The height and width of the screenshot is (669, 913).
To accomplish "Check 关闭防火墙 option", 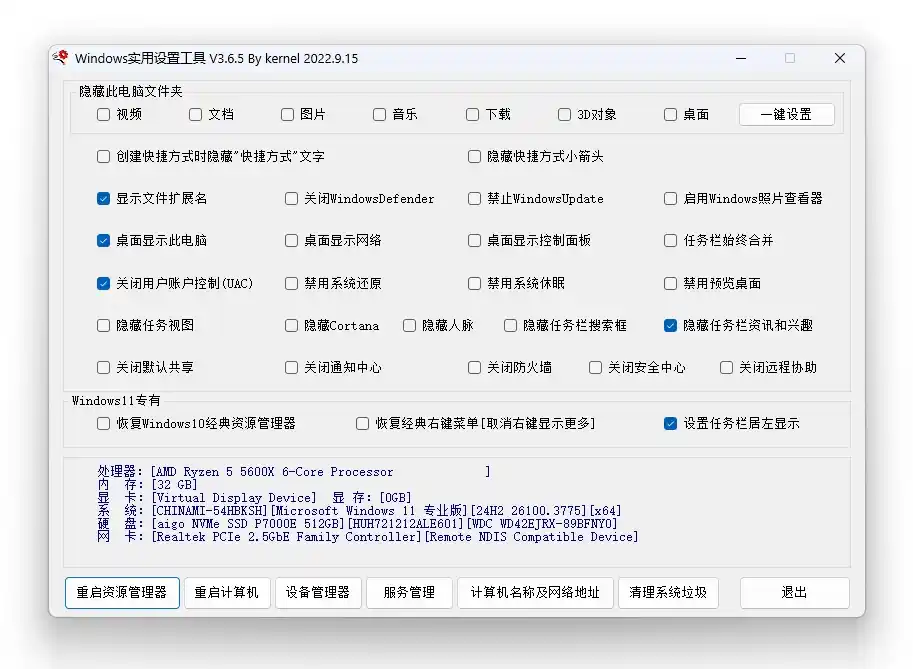I will (475, 367).
